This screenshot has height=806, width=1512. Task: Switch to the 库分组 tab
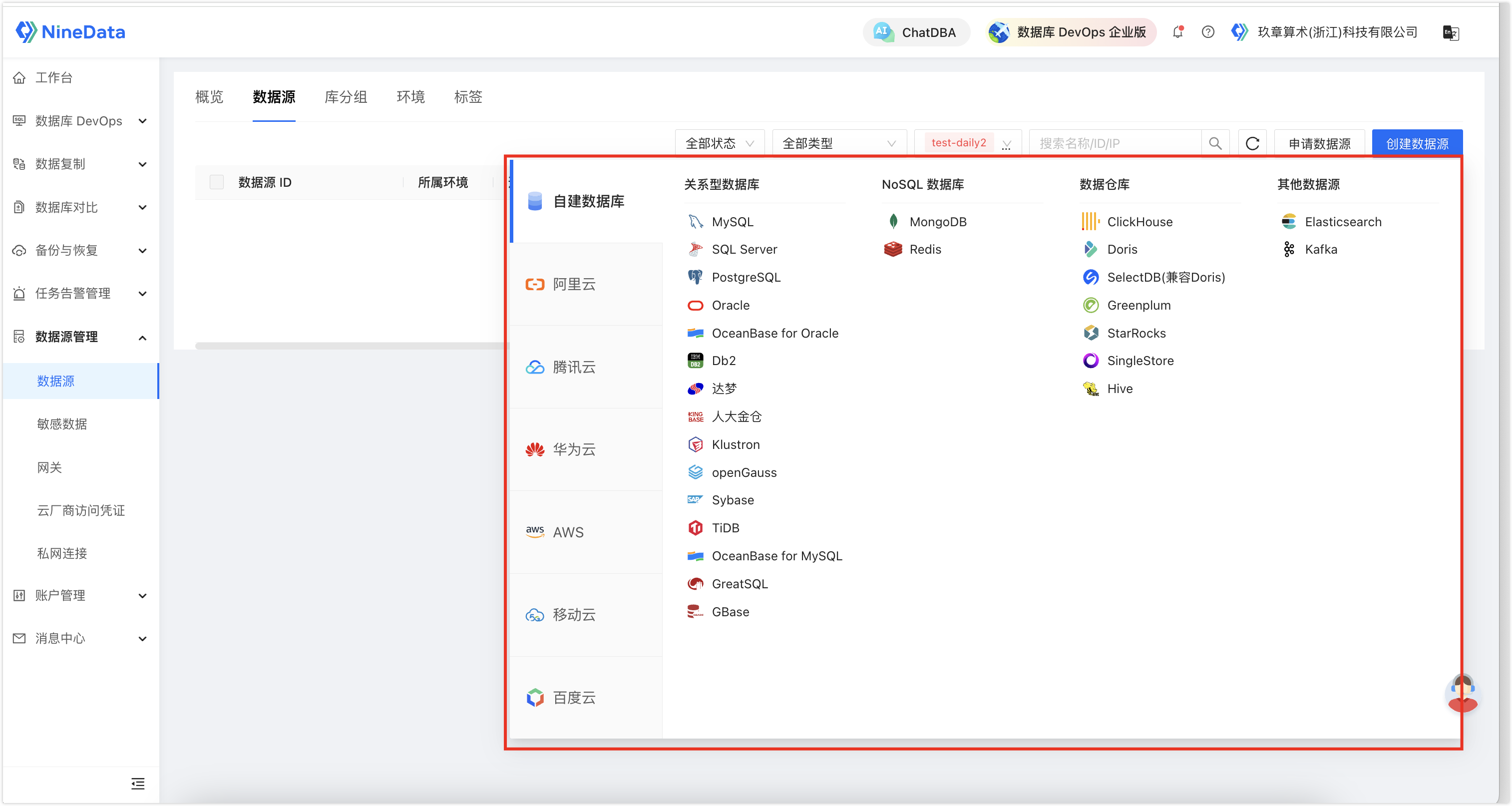[346, 97]
